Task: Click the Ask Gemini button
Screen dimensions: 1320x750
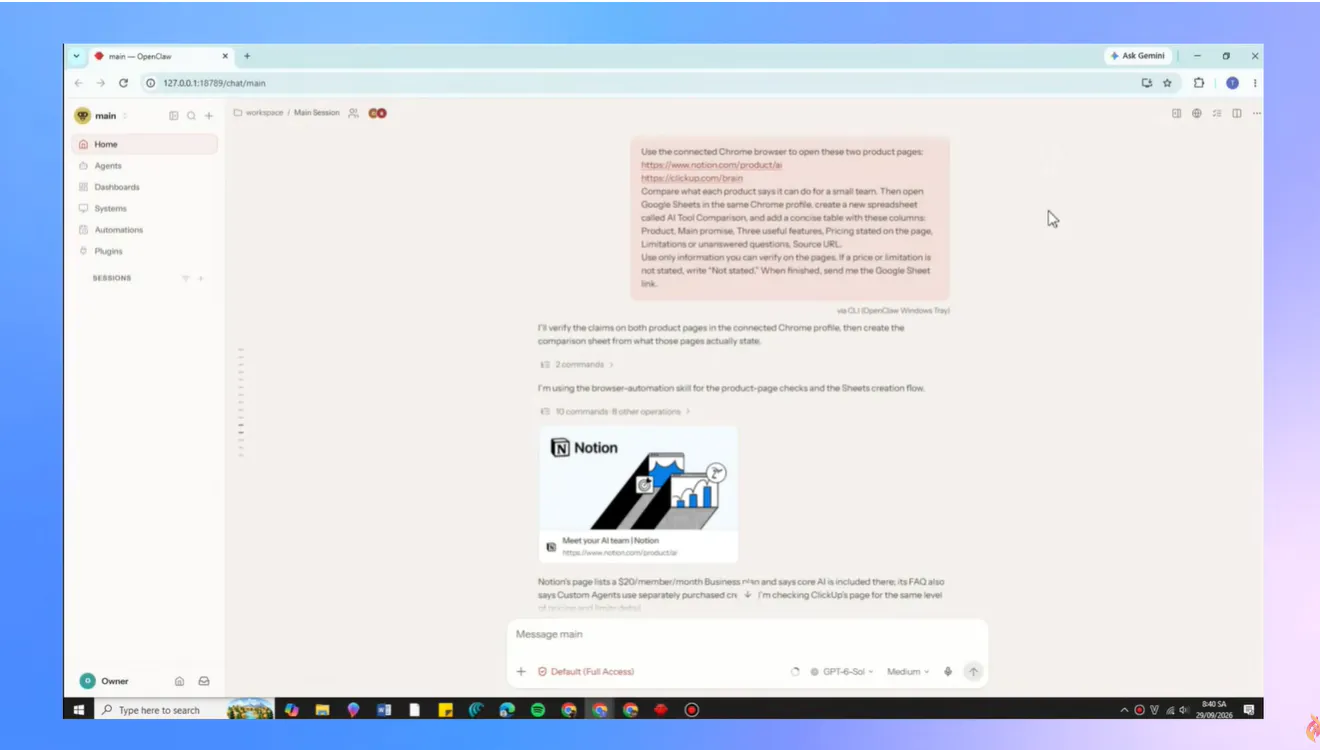Action: 1138,56
